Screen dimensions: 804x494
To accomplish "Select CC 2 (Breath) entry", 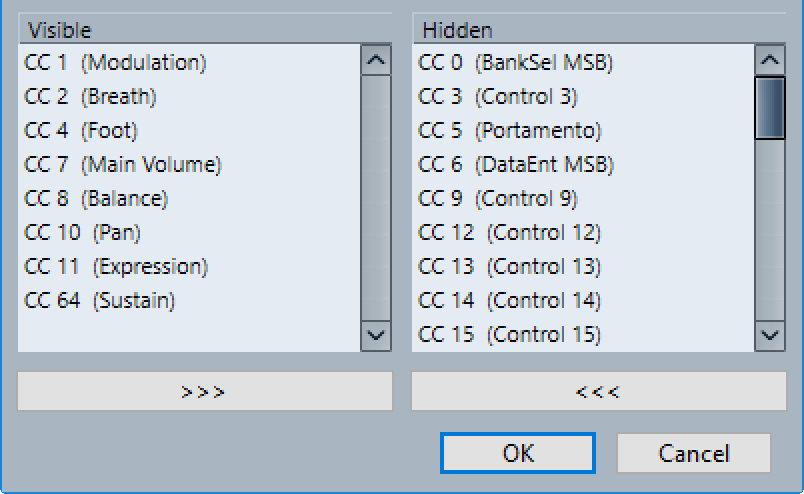I will [x=189, y=96].
